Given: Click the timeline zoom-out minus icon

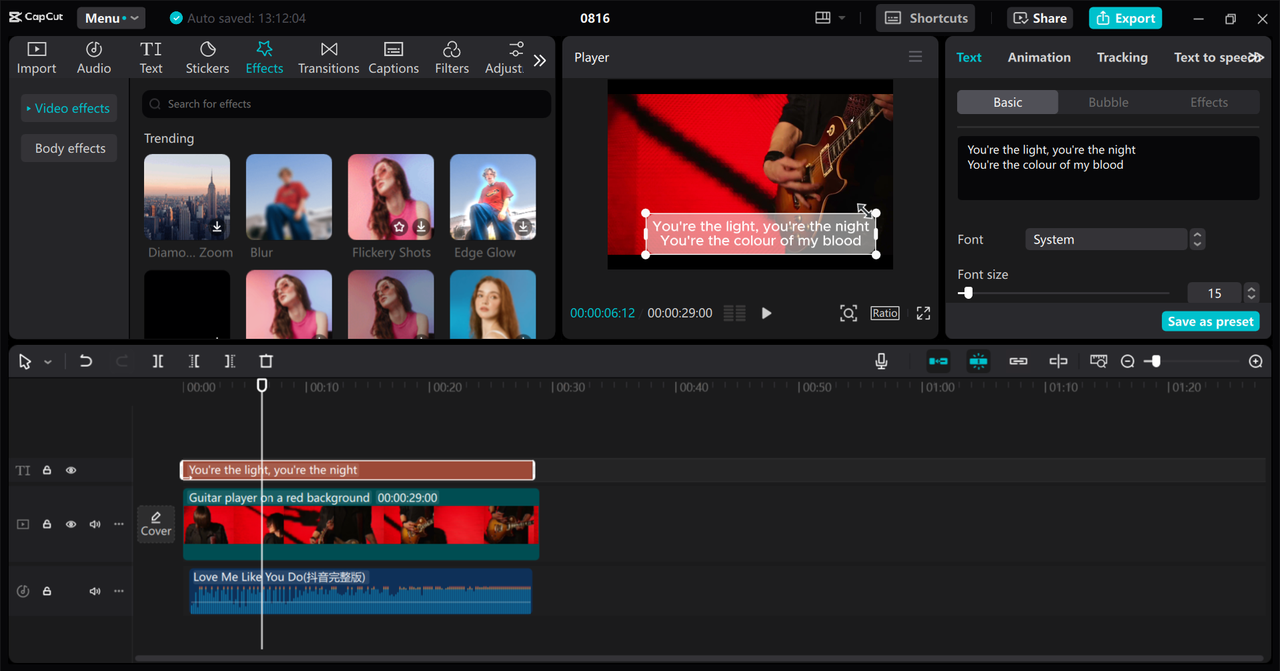Looking at the screenshot, I should point(1127,361).
